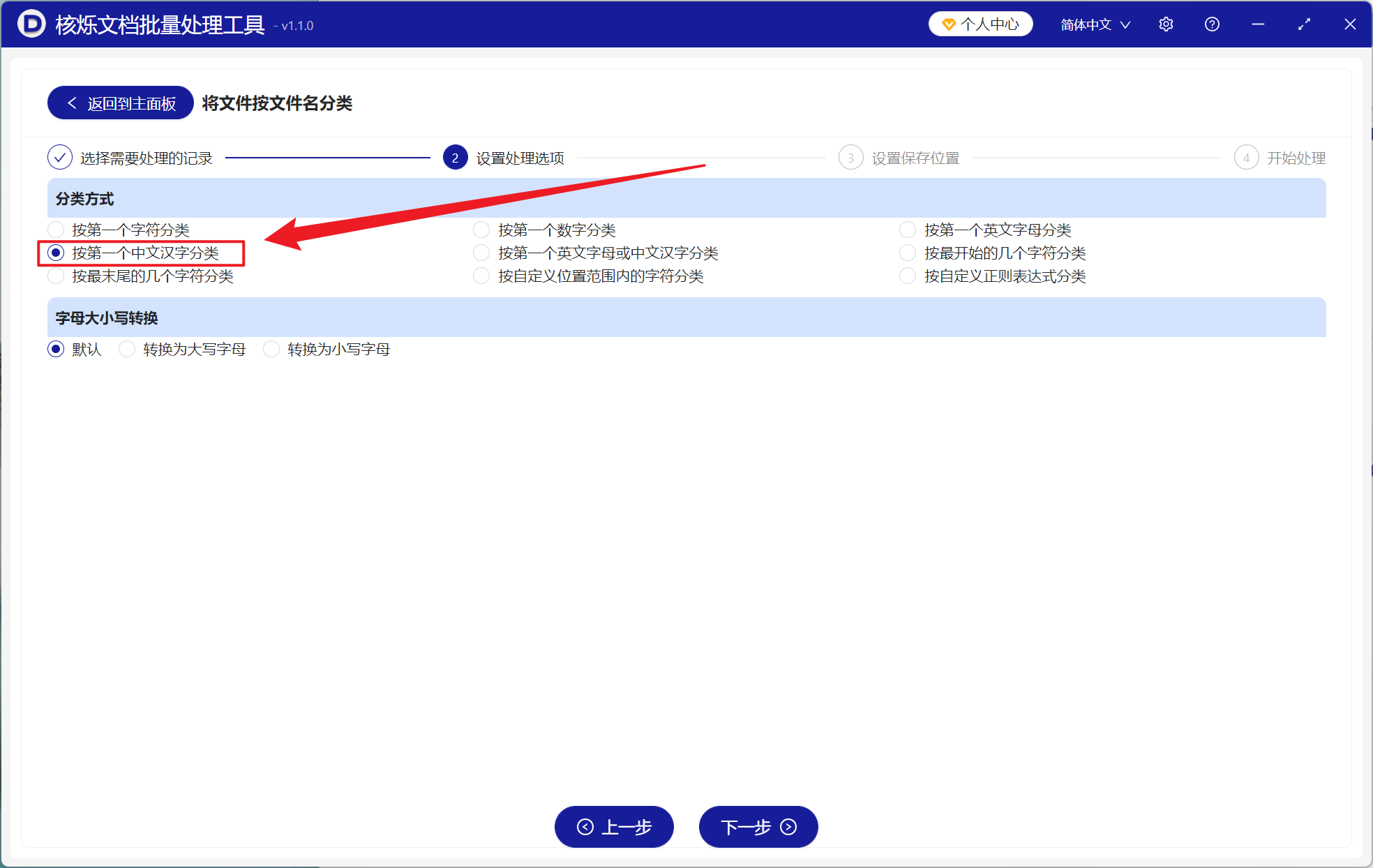Click the step 2 circle 设置处理选项
Screen dimensions: 1373x868
pyautogui.click(x=455, y=158)
